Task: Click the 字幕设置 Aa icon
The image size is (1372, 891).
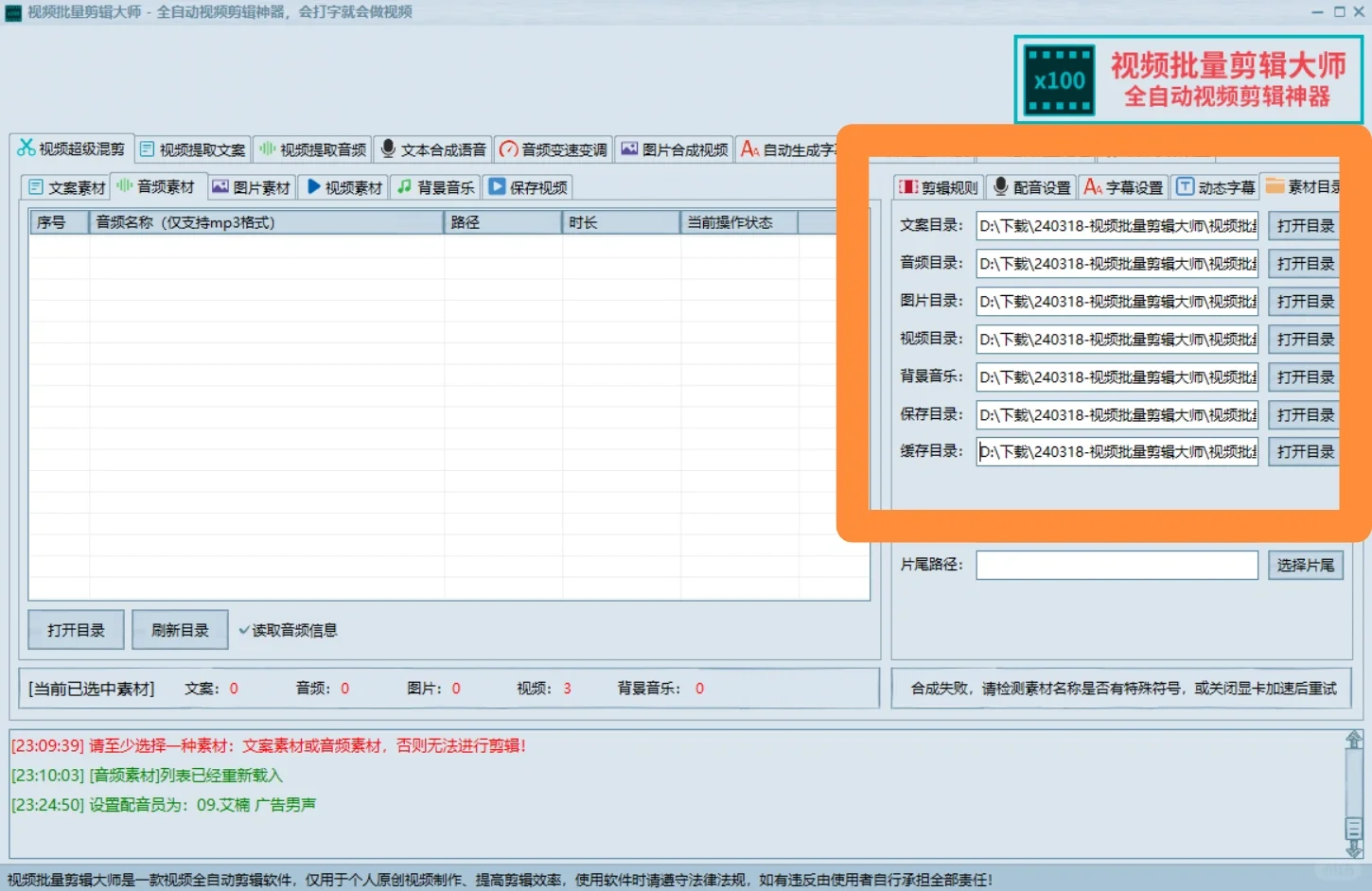Action: pos(1093,186)
